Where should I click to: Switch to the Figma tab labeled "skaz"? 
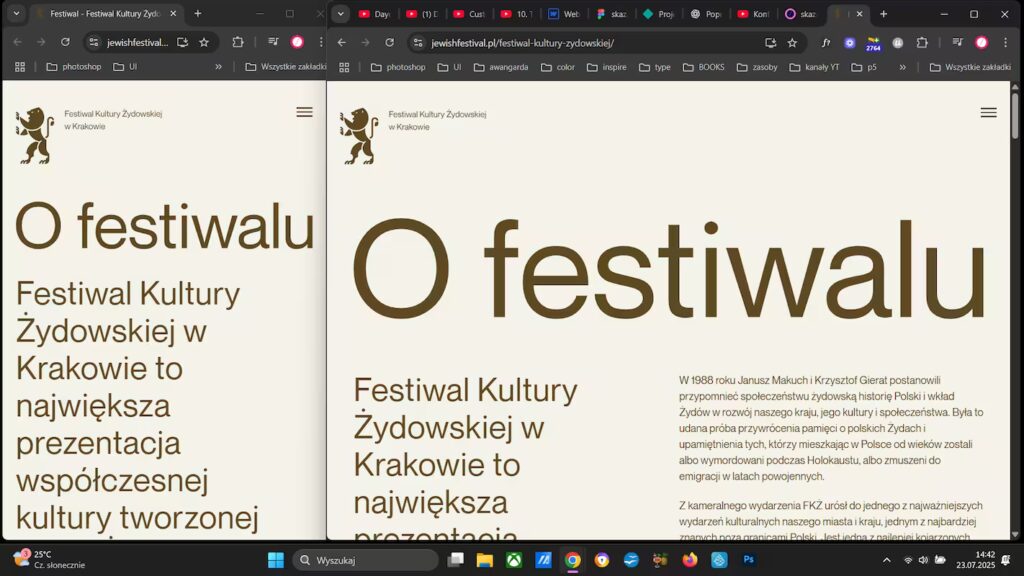pos(609,14)
